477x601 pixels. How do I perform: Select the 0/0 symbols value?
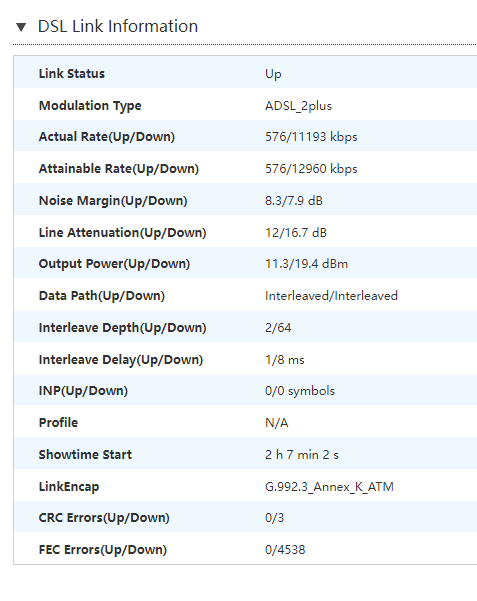coord(300,391)
